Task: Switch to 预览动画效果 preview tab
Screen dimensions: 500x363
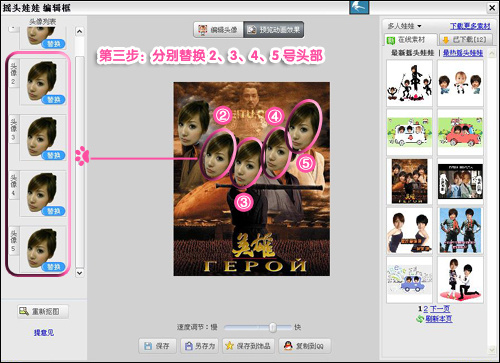Action: [274, 30]
